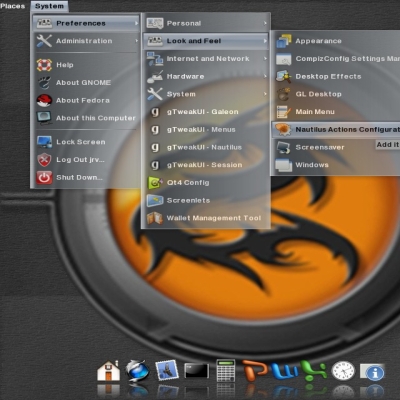This screenshot has height=400, width=400.
Task: Click the Lock Screen icon
Action: [44, 142]
